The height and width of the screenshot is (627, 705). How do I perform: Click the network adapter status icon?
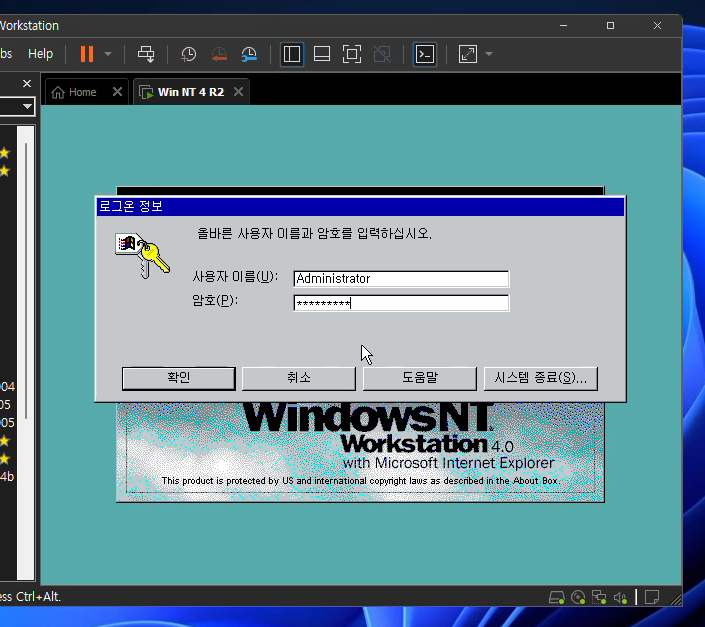tap(599, 597)
